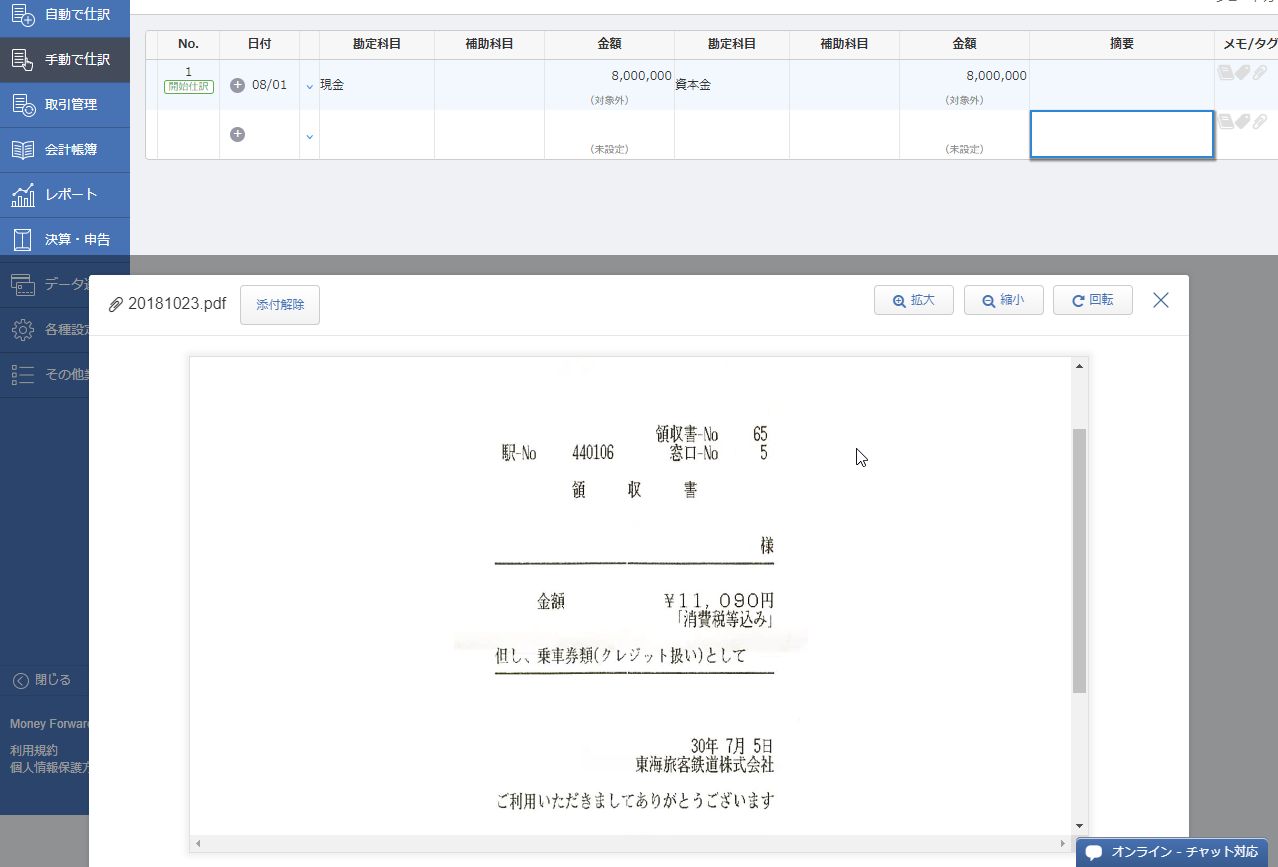The height and width of the screenshot is (867, 1278).
Task: Open 自動で仕訳 in the sidebar
Action: click(x=65, y=15)
